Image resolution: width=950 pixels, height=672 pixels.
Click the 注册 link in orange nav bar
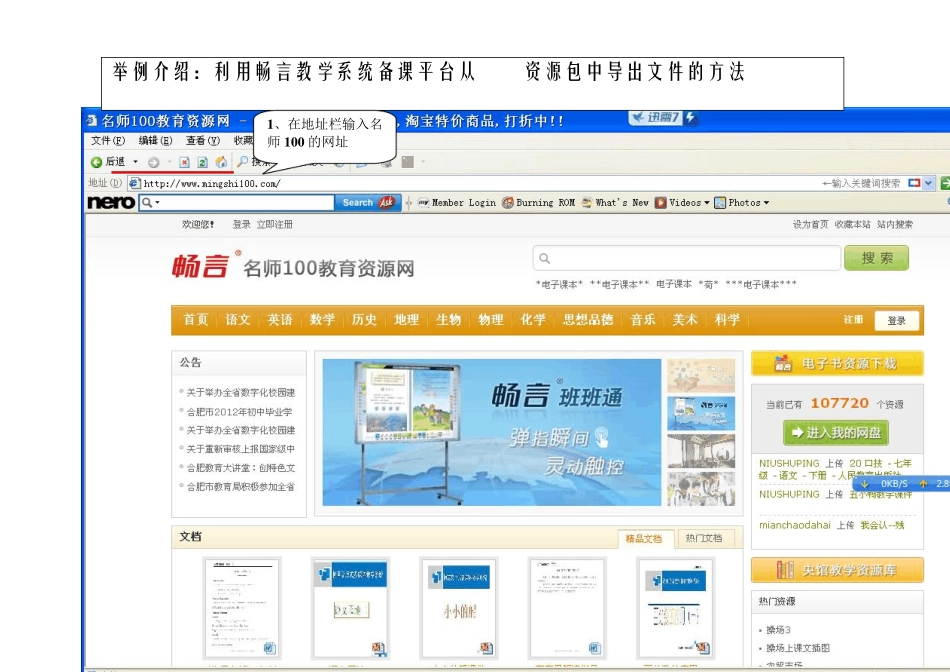point(853,319)
